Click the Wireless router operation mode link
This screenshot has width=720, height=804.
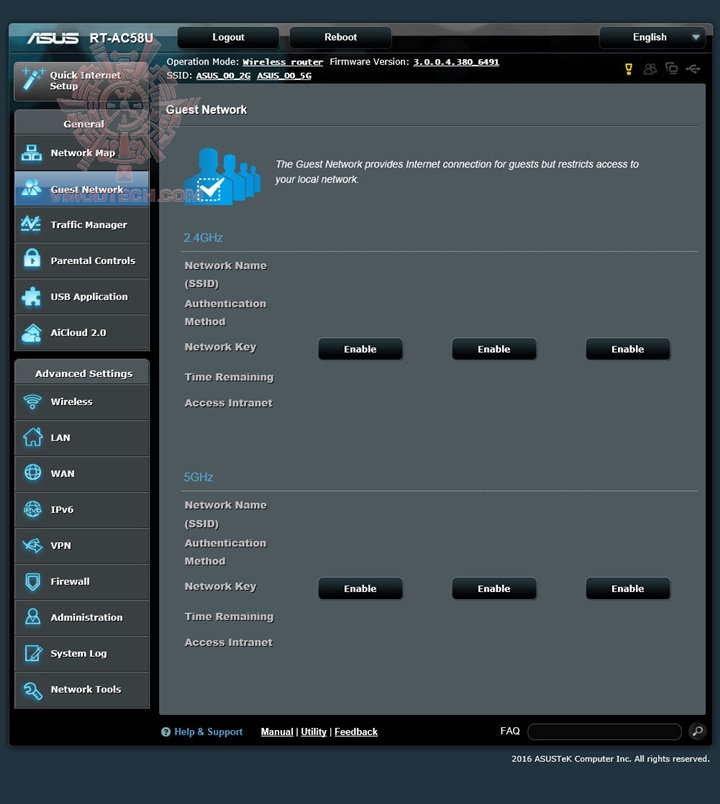[x=283, y=62]
